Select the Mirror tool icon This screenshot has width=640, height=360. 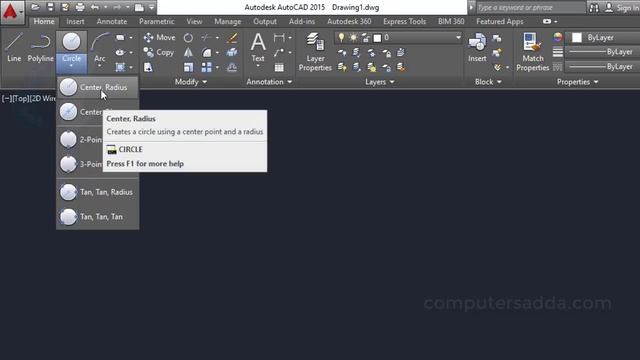tap(188, 53)
